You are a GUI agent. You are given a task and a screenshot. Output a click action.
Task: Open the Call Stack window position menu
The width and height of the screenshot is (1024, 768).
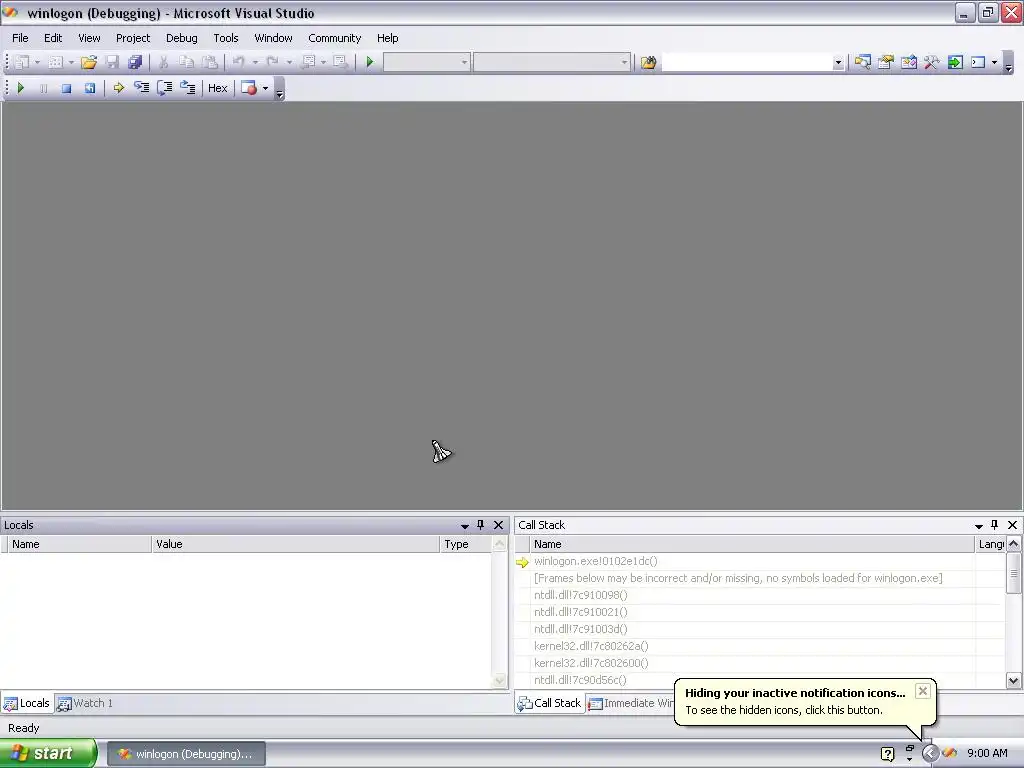[x=979, y=526]
